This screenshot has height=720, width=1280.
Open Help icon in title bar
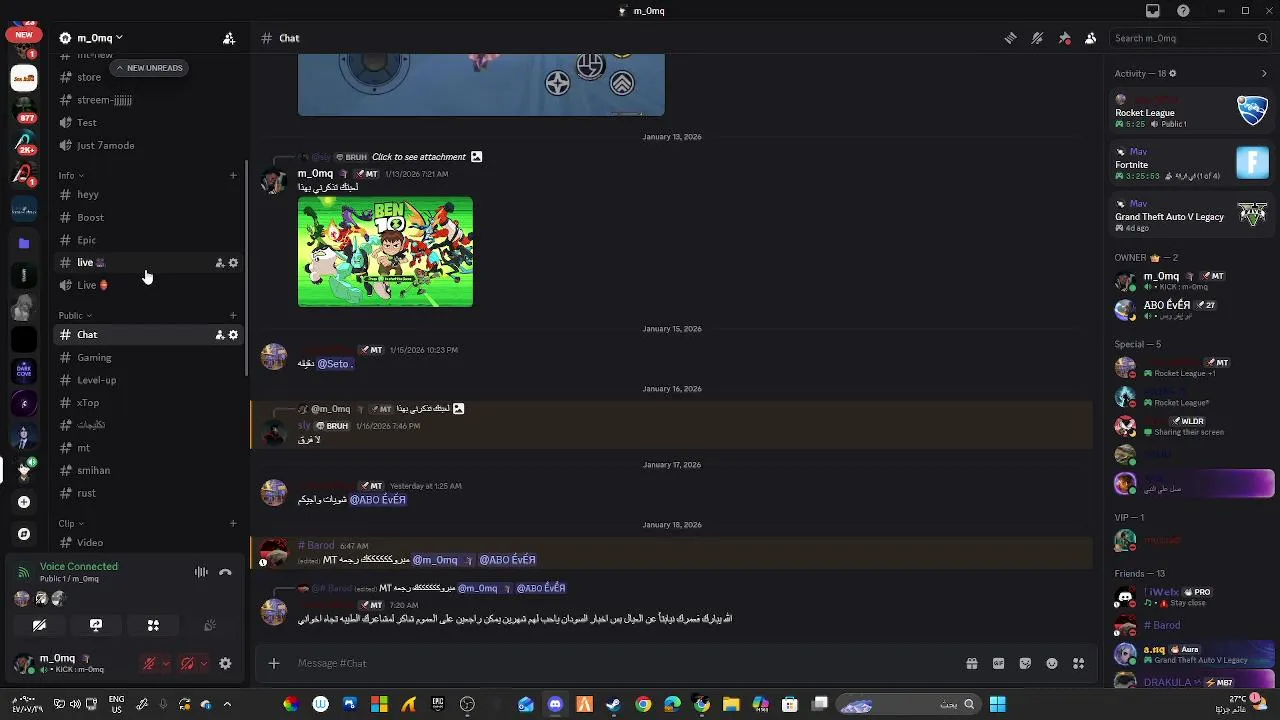pyautogui.click(x=1184, y=11)
